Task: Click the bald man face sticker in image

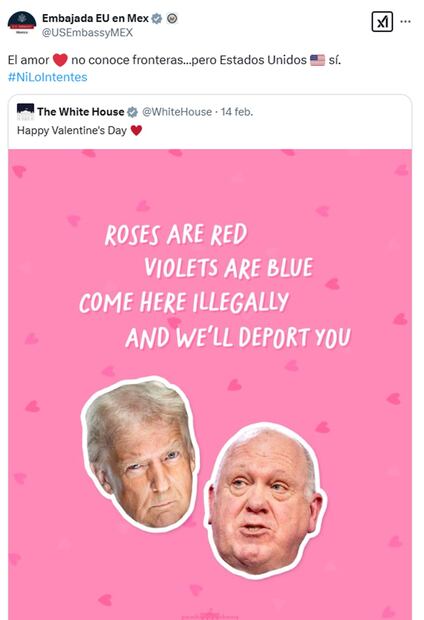Action: click(x=265, y=501)
